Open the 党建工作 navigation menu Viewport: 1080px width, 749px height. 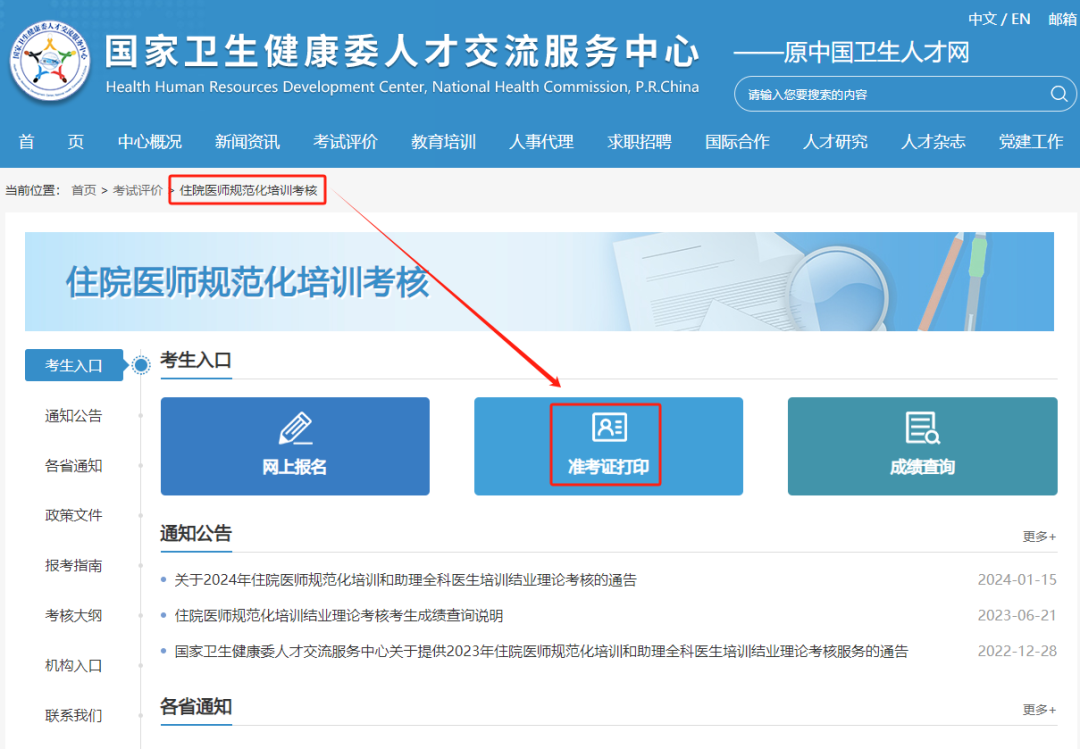[x=1031, y=141]
